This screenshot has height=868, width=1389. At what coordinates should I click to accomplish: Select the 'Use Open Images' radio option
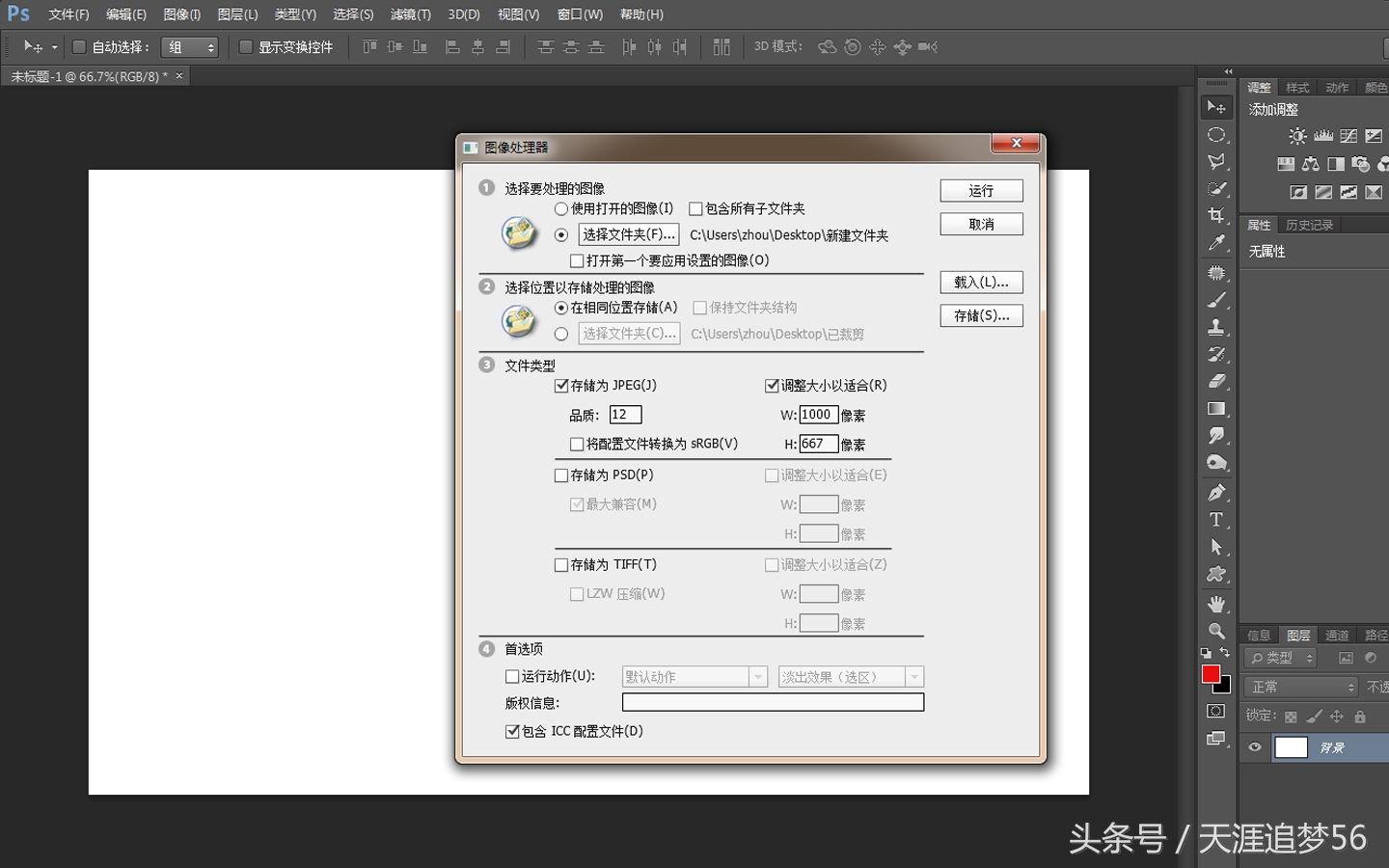(561, 208)
